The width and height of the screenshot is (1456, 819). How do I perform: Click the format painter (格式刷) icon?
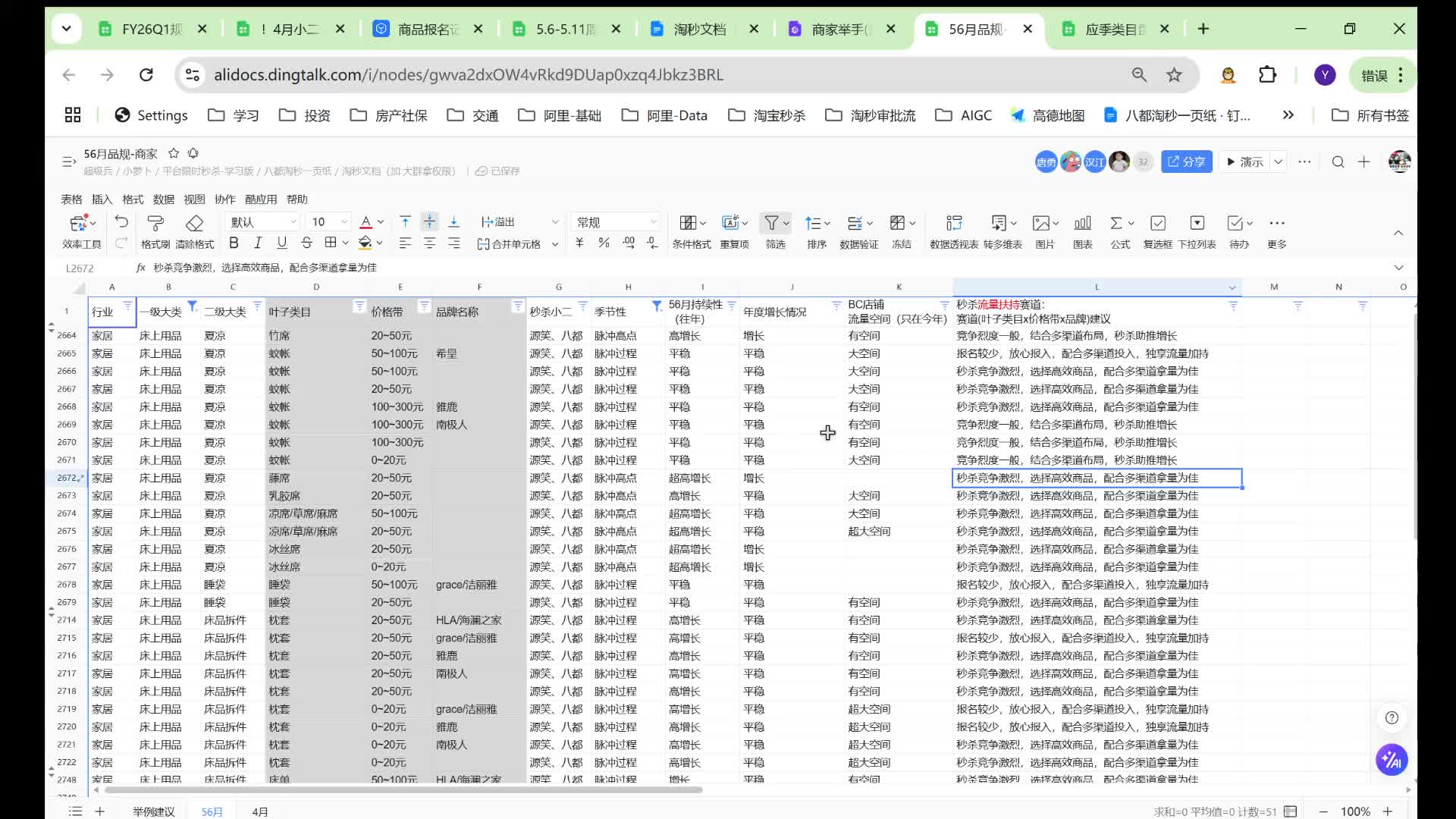pos(155,224)
